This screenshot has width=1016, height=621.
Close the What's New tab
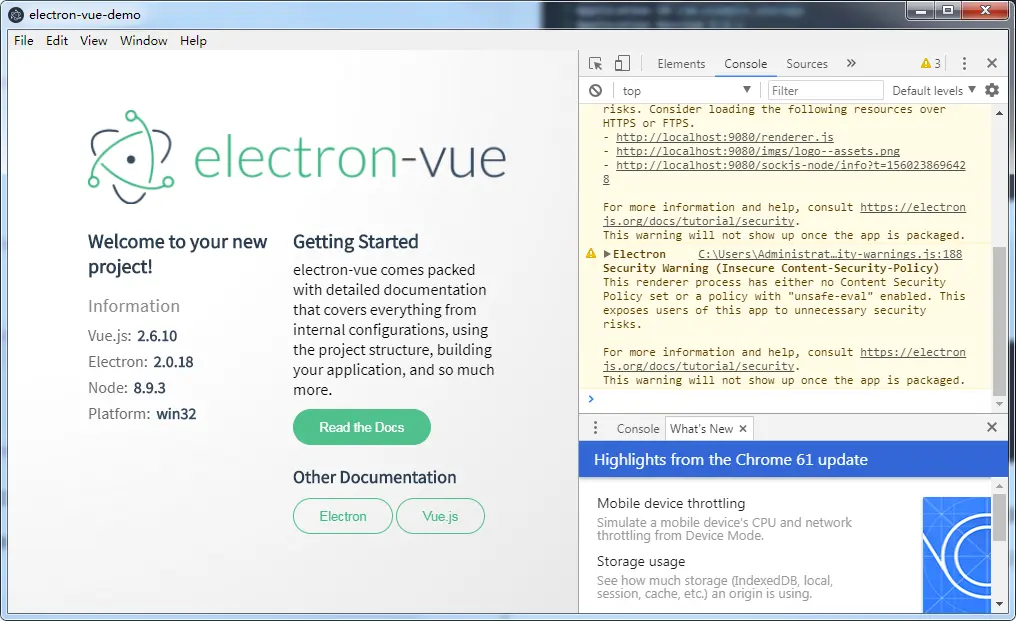[743, 428]
